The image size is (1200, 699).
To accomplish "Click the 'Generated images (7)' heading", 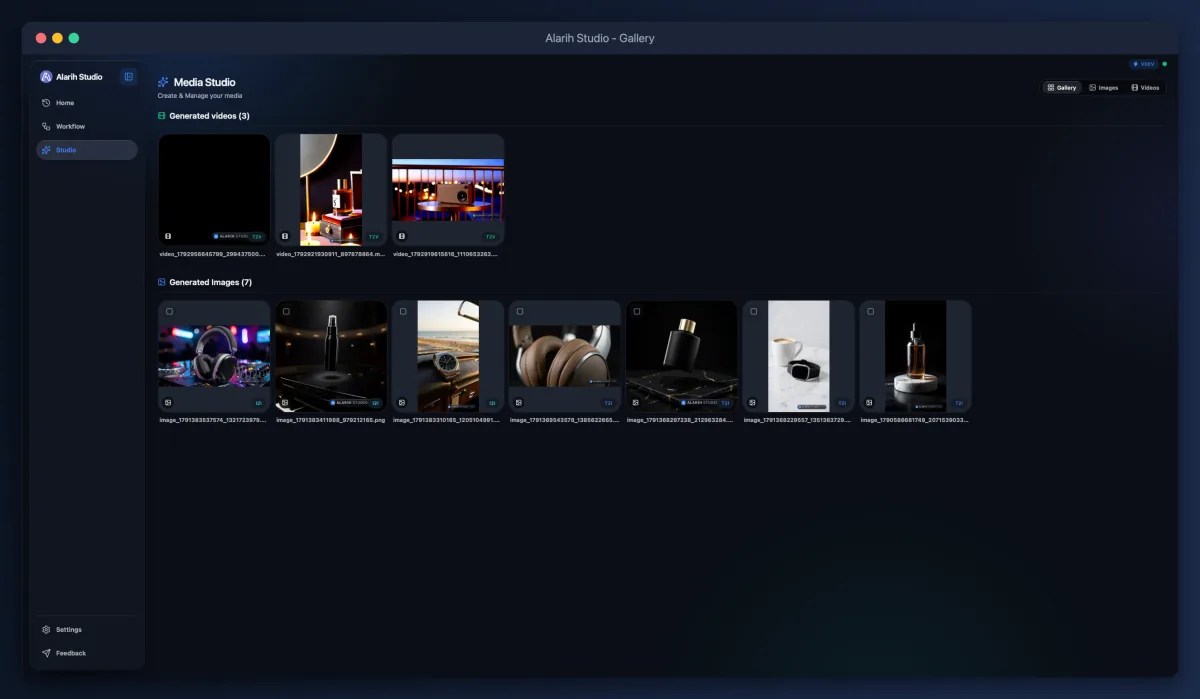I will [x=210, y=282].
